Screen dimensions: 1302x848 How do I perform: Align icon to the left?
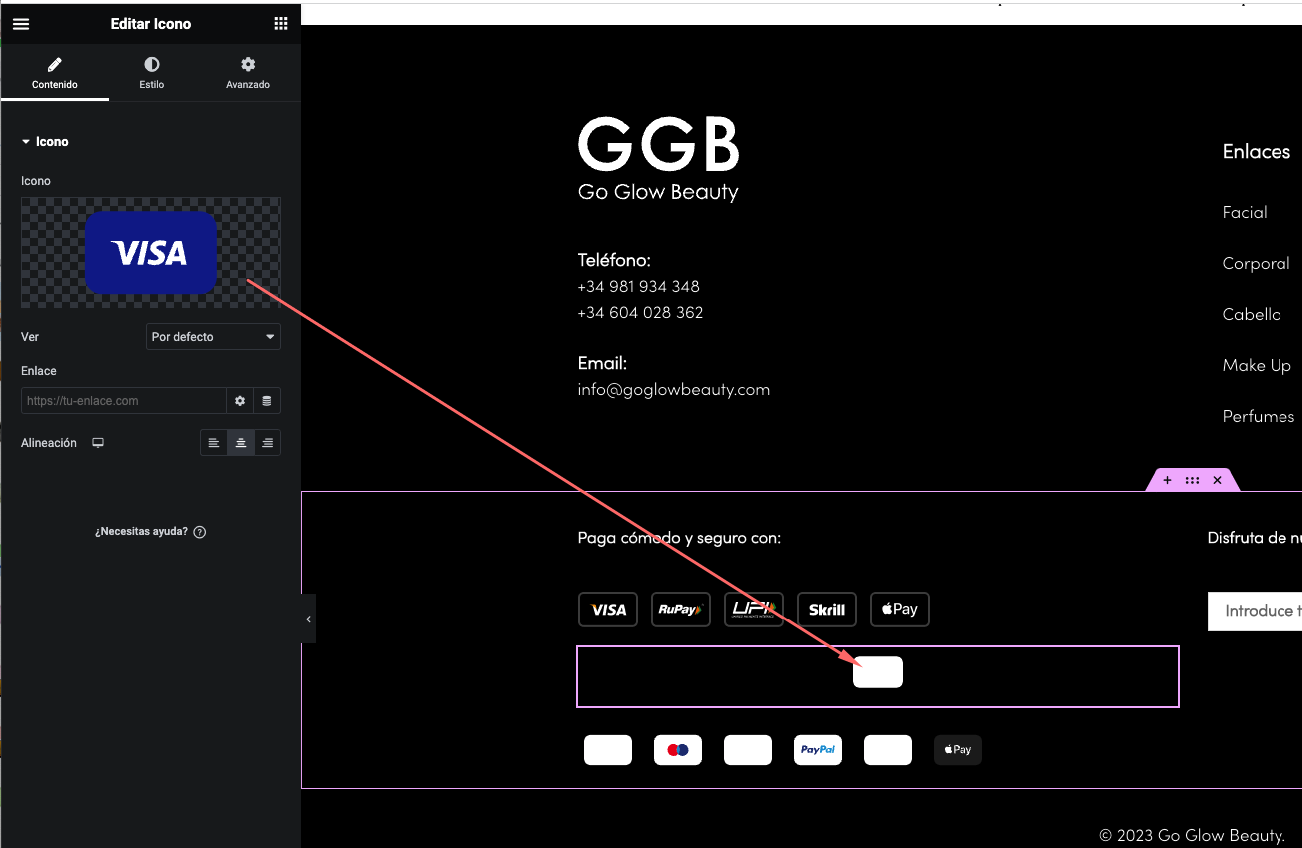coord(214,443)
